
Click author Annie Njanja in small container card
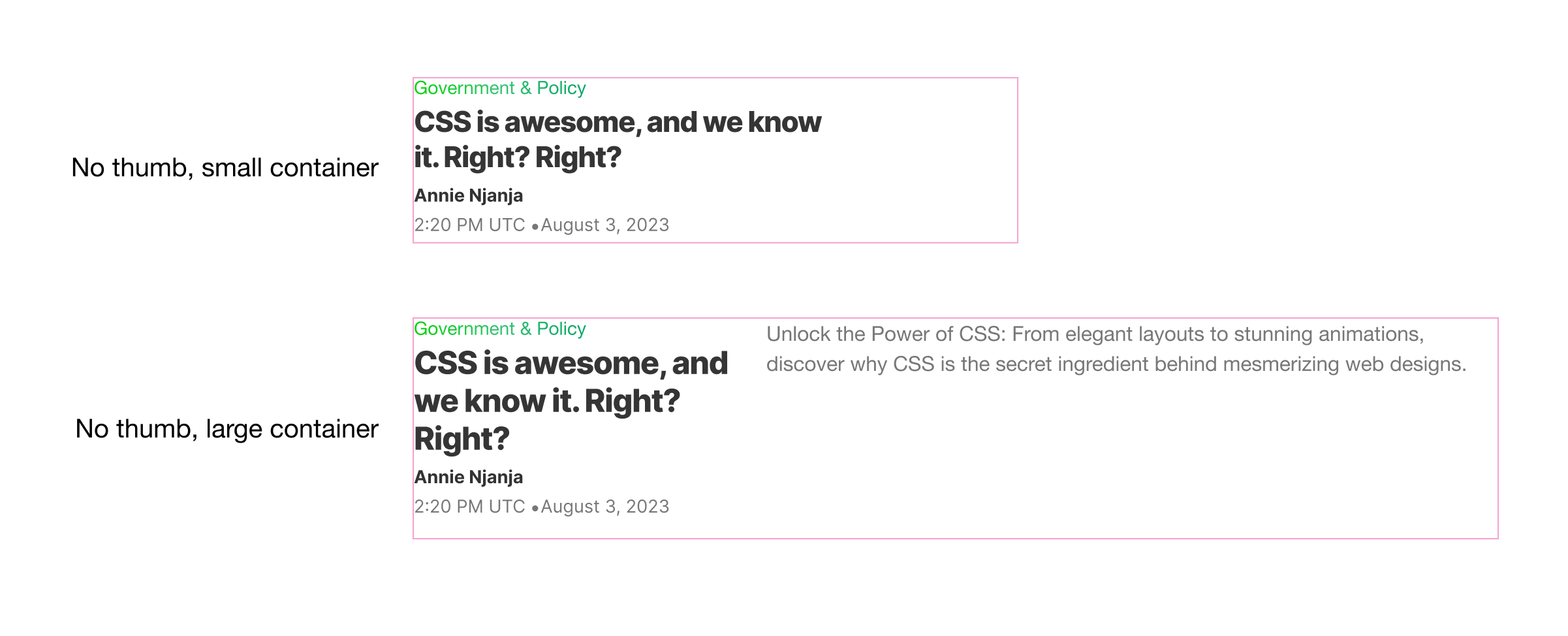pyautogui.click(x=468, y=195)
